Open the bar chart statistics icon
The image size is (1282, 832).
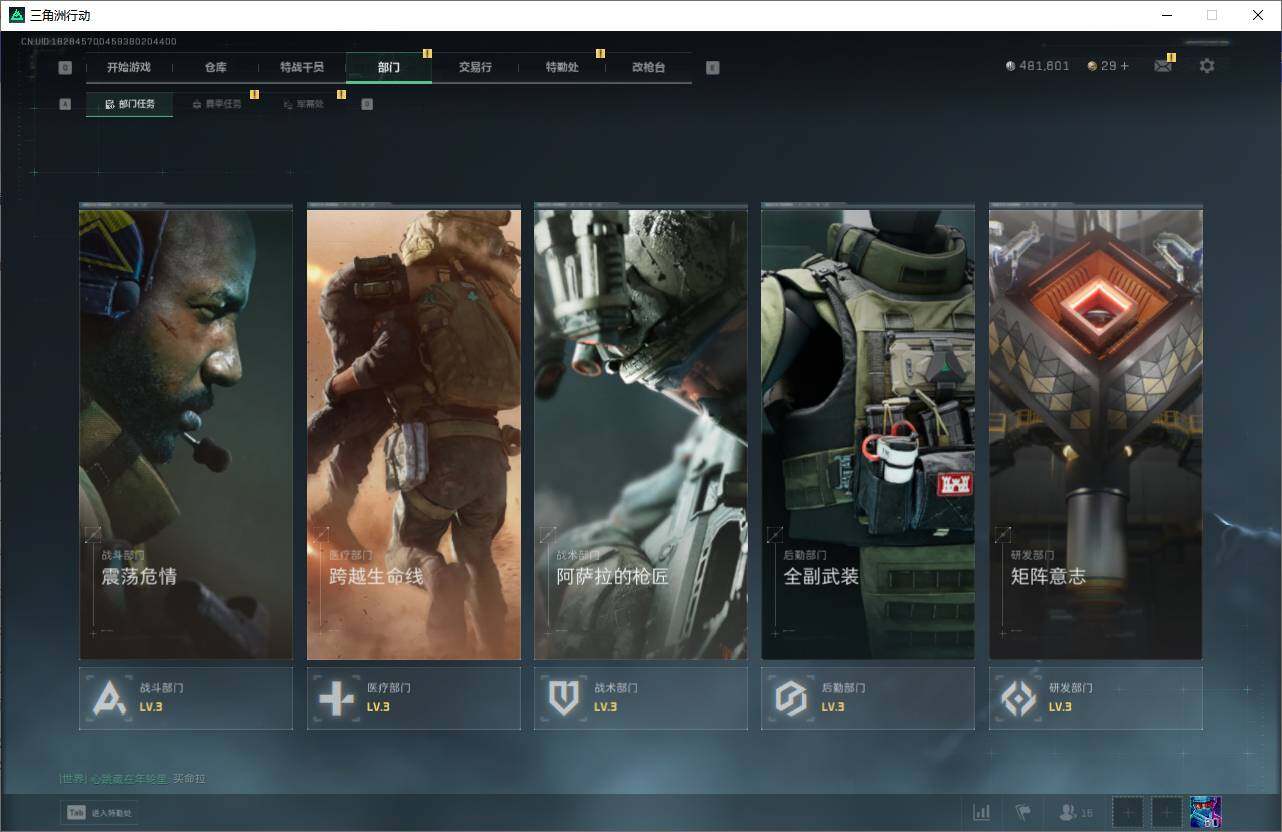coord(982,812)
